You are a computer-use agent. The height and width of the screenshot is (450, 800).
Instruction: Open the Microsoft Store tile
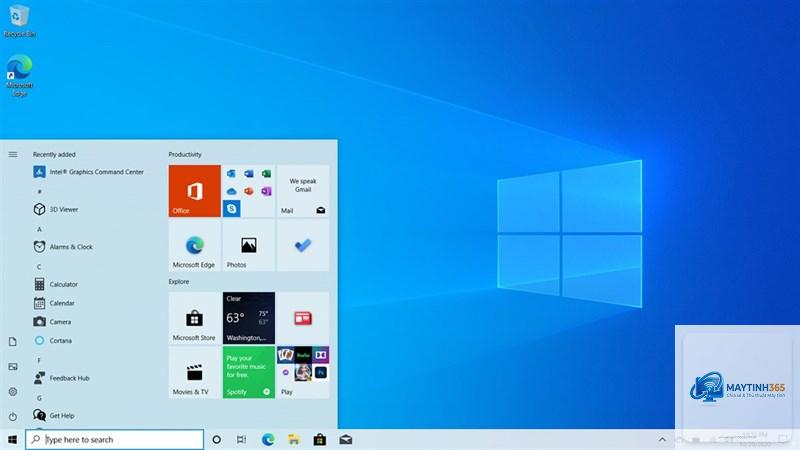[x=194, y=318]
